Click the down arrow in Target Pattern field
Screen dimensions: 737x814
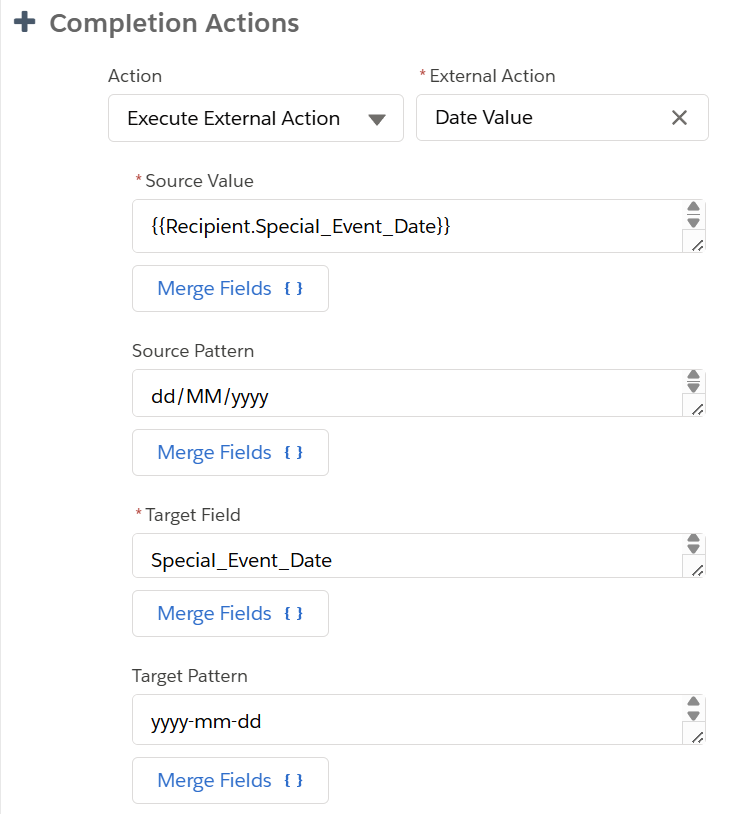click(693, 716)
